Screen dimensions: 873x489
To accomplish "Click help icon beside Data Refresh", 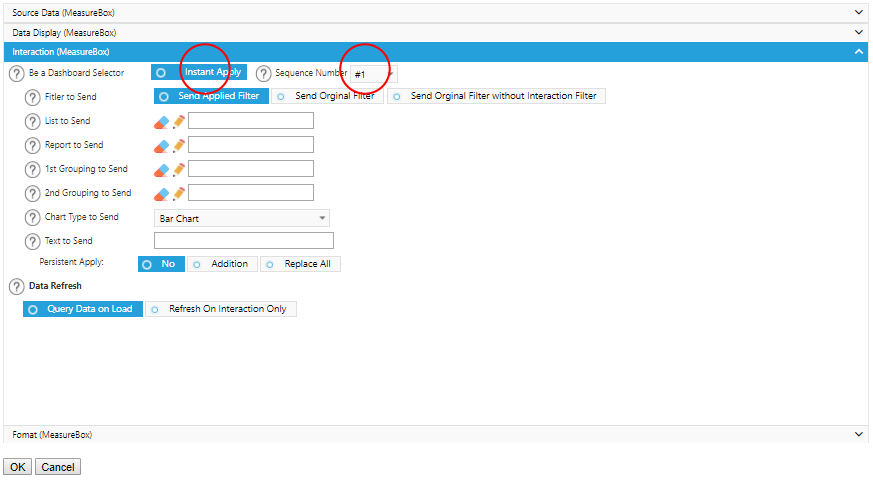I will coord(16,286).
